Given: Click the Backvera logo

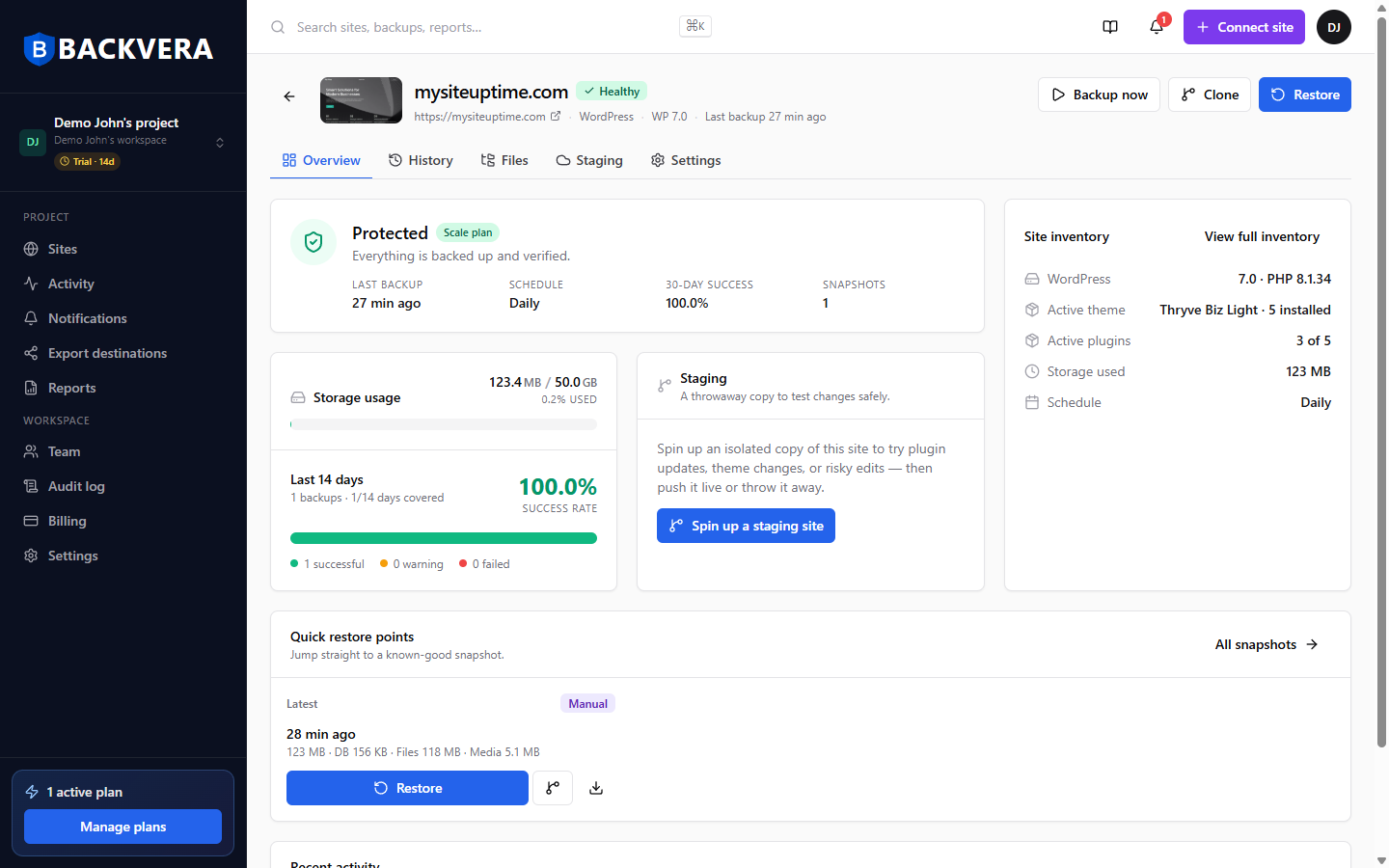Looking at the screenshot, I should (x=118, y=48).
